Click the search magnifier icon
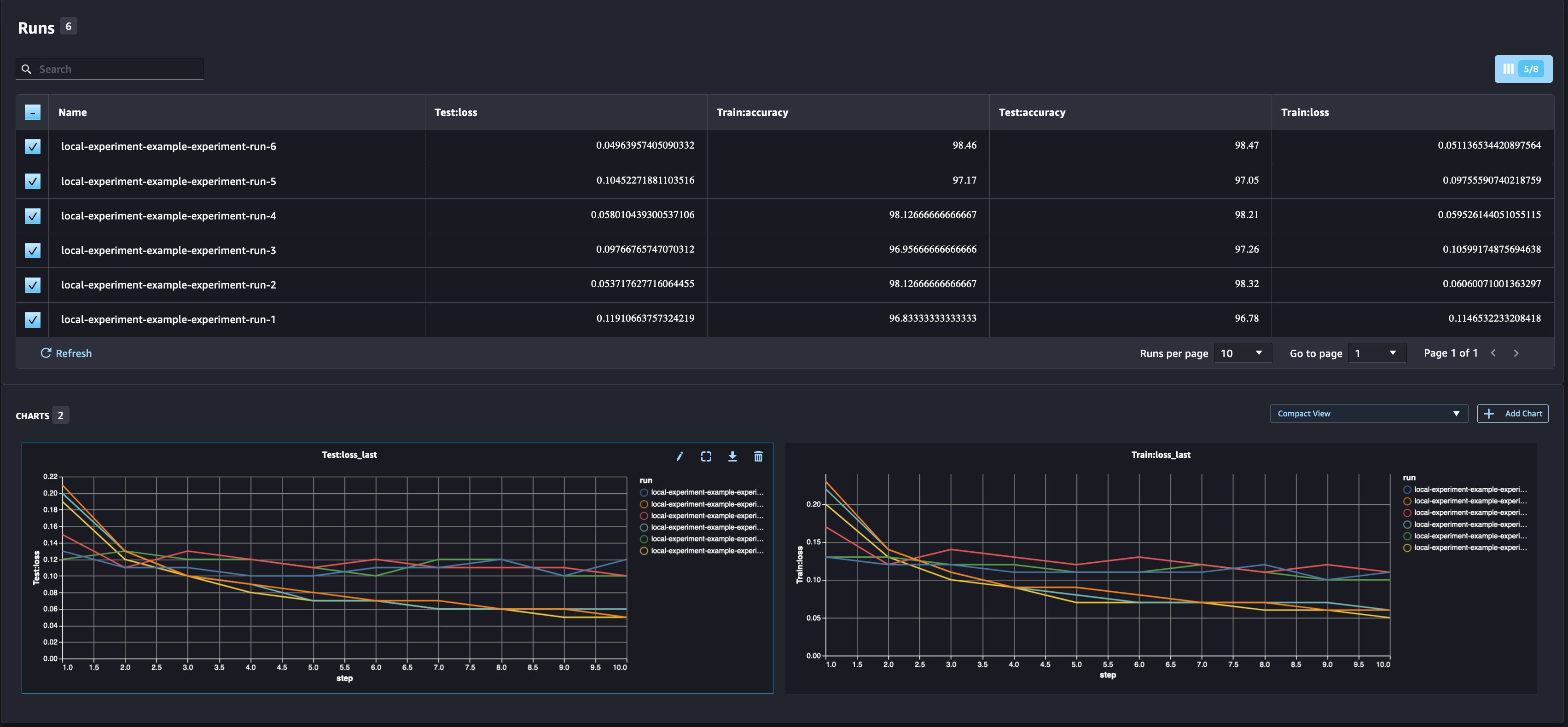Screen dimensions: 1568x727 coord(26,69)
